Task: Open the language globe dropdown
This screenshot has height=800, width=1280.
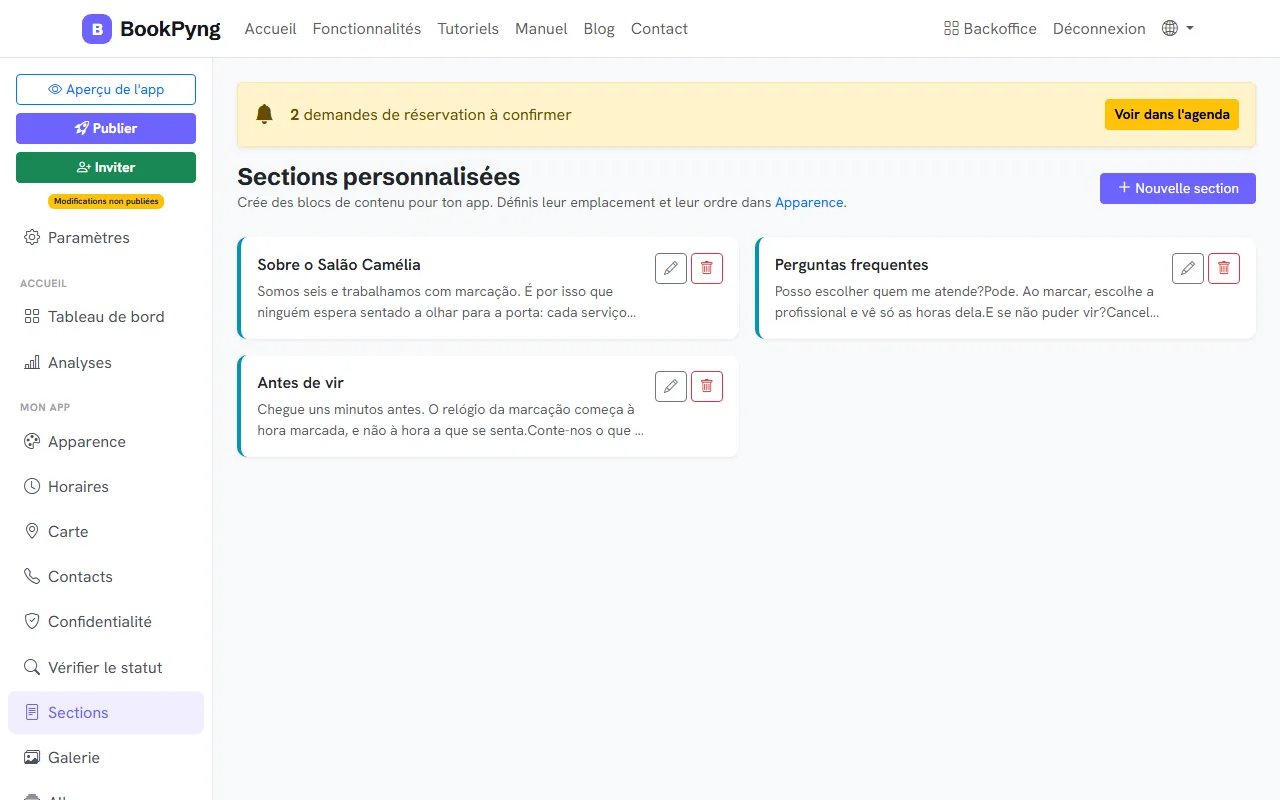Action: 1178,29
